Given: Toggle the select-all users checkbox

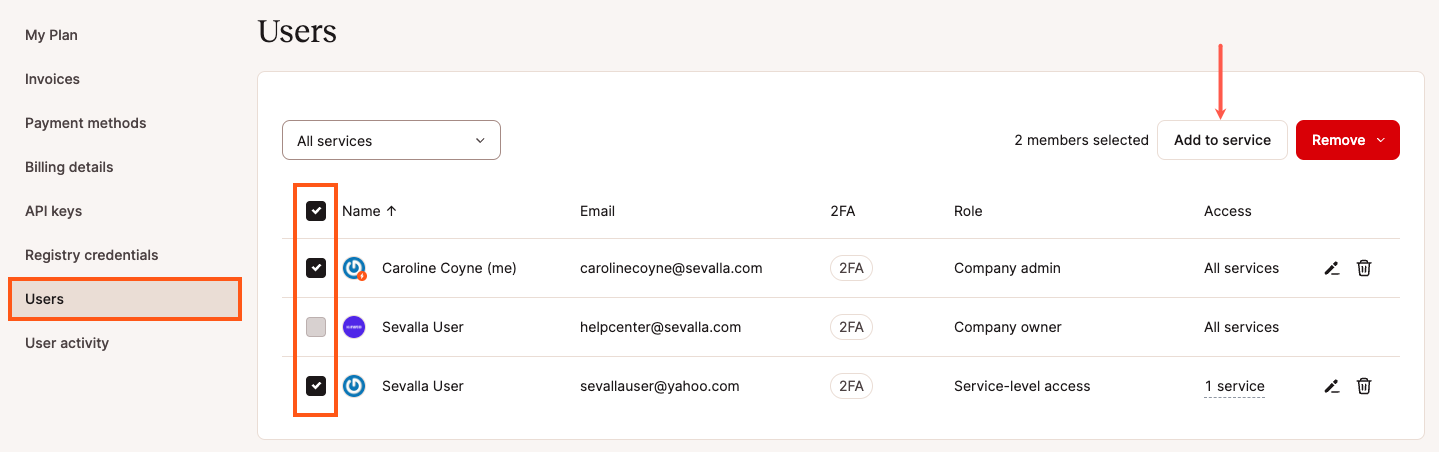Looking at the screenshot, I should click(x=316, y=211).
